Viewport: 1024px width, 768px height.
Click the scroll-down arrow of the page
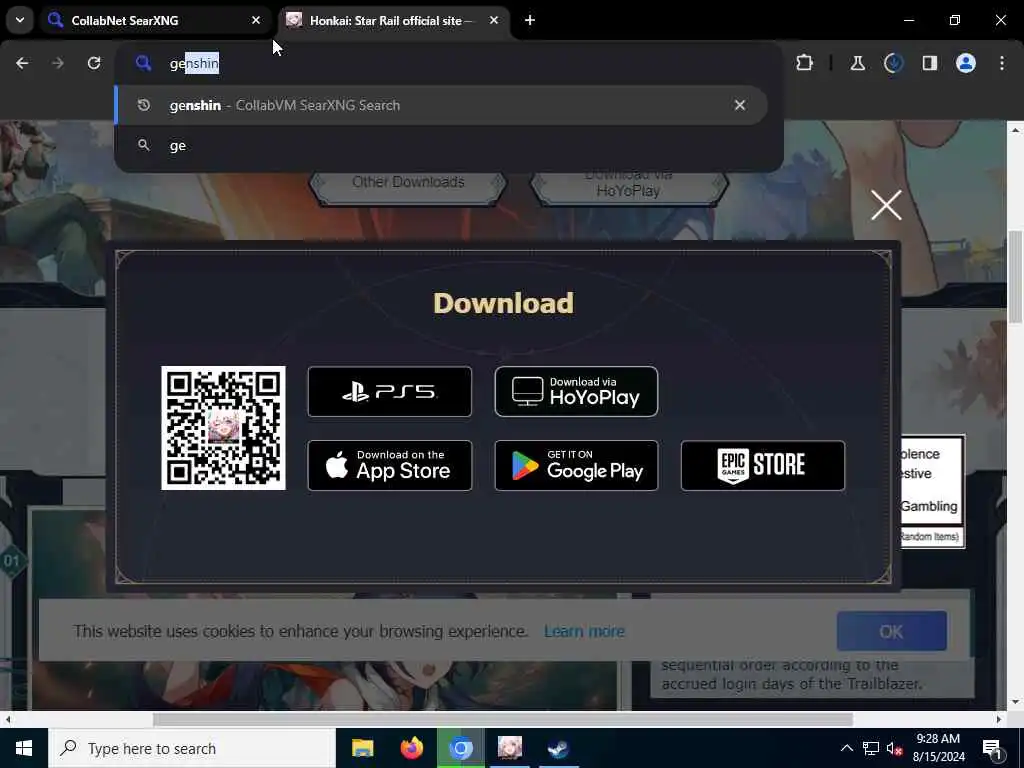click(1015, 703)
